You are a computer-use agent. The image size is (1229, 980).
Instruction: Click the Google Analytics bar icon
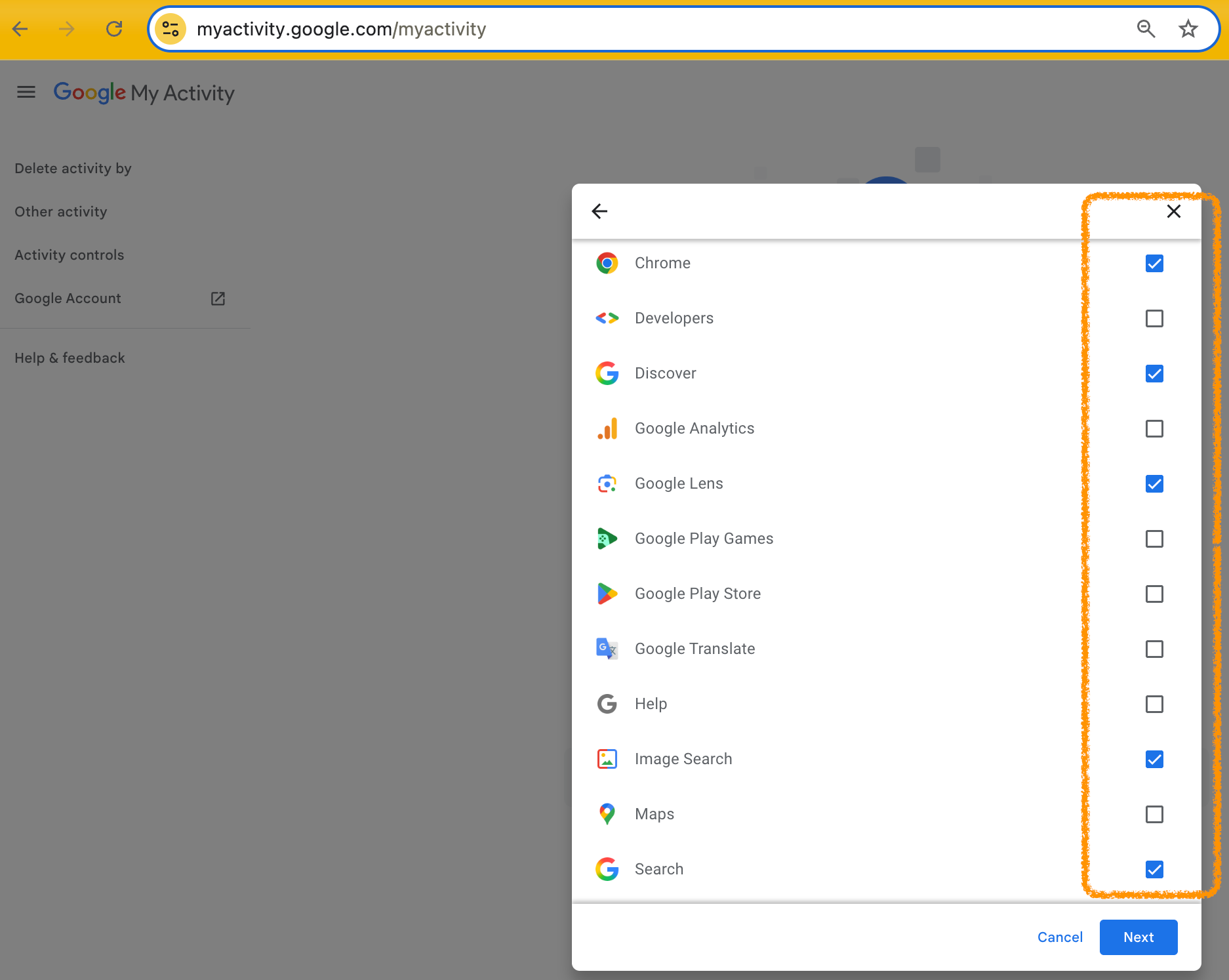click(607, 428)
